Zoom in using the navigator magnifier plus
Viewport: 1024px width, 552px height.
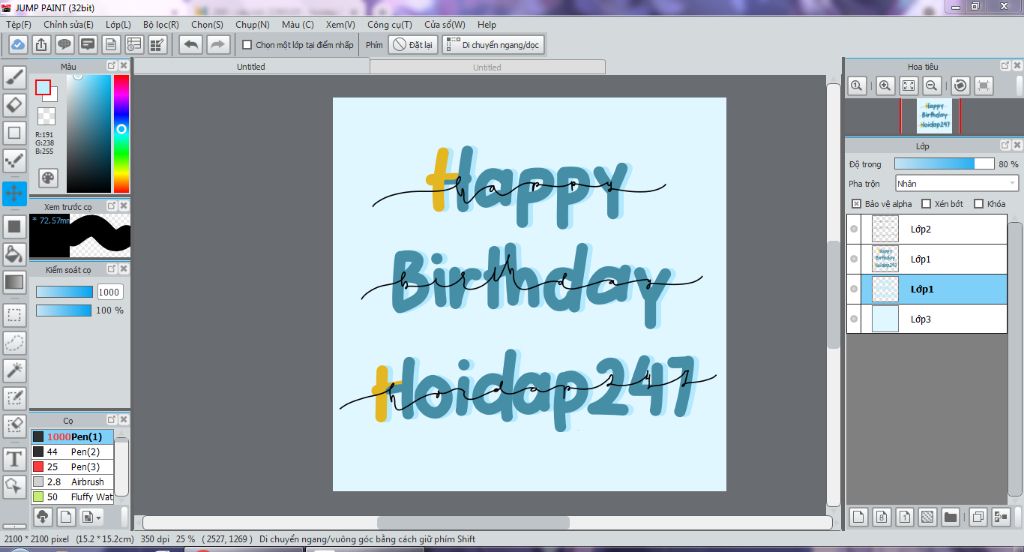point(885,86)
